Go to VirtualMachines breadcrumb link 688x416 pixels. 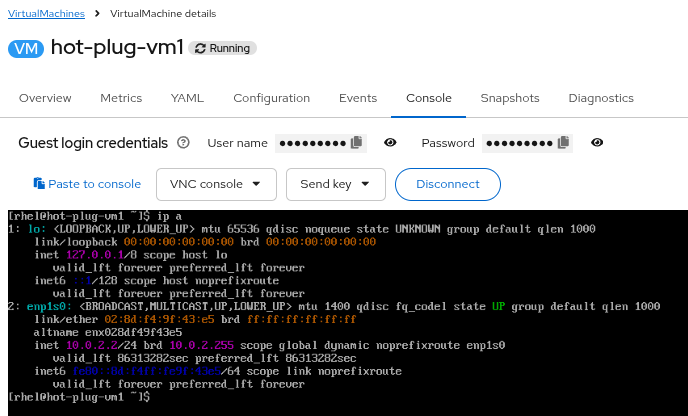pyautogui.click(x=47, y=13)
